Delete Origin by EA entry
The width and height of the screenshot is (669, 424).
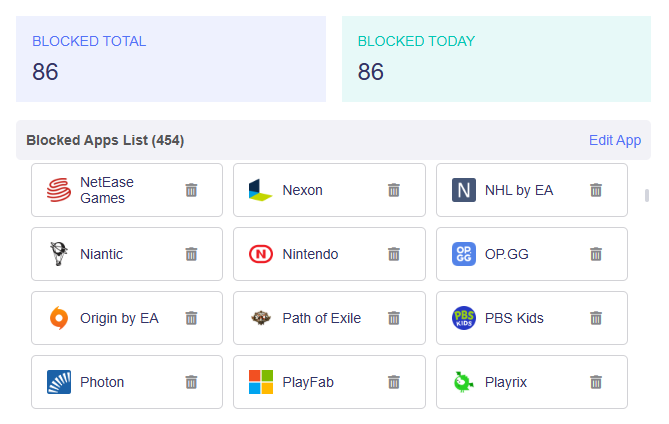(x=191, y=318)
